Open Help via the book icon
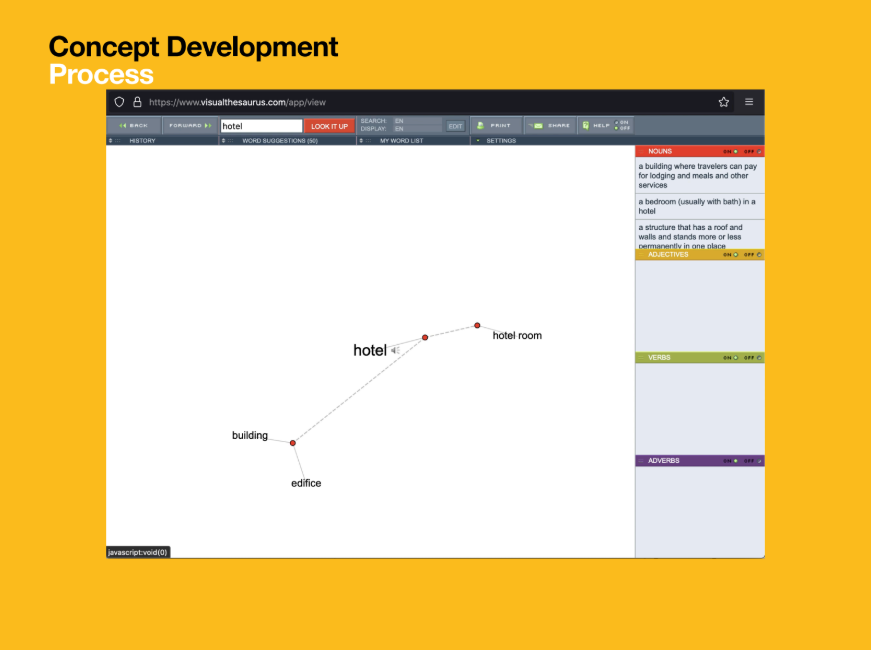This screenshot has width=871, height=650. coord(586,126)
